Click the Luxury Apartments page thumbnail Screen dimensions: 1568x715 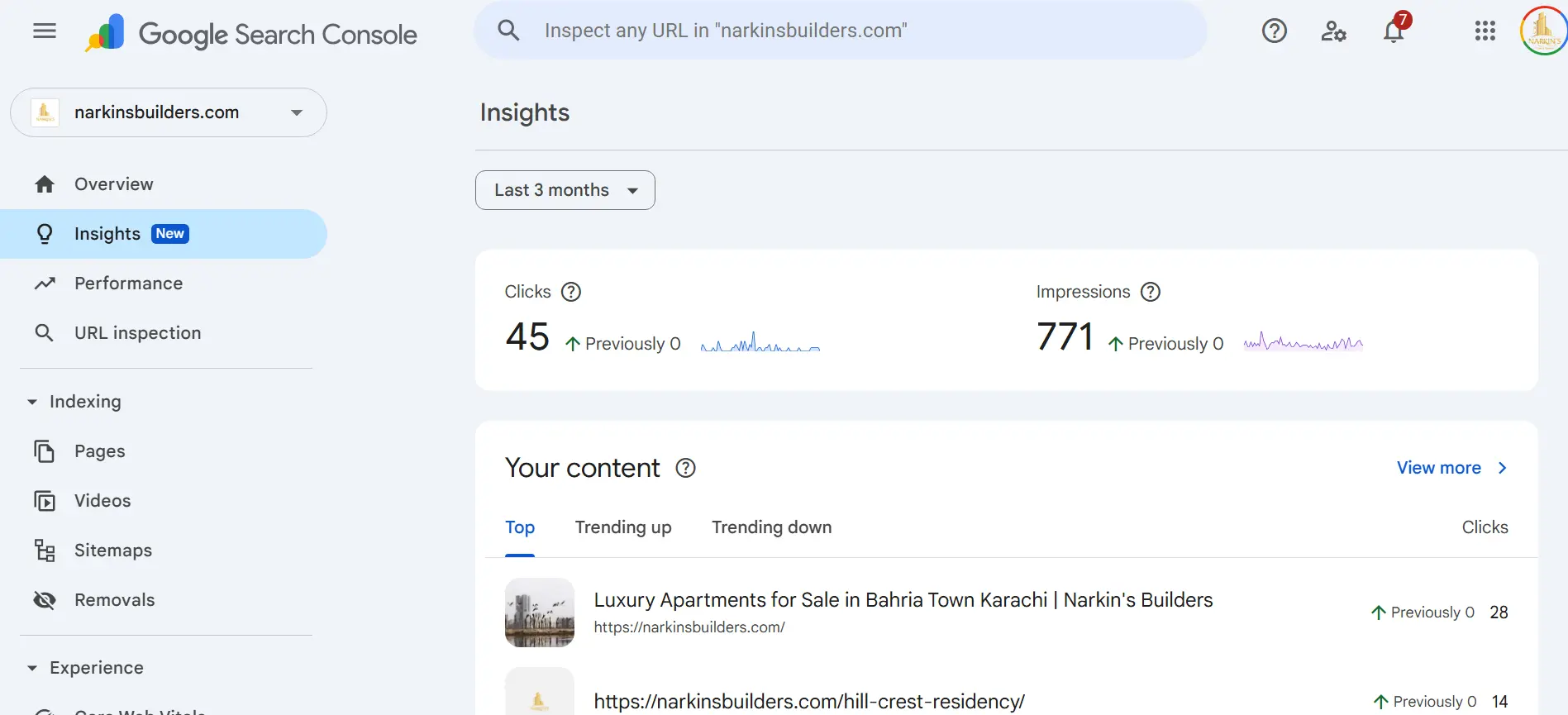[x=540, y=613]
